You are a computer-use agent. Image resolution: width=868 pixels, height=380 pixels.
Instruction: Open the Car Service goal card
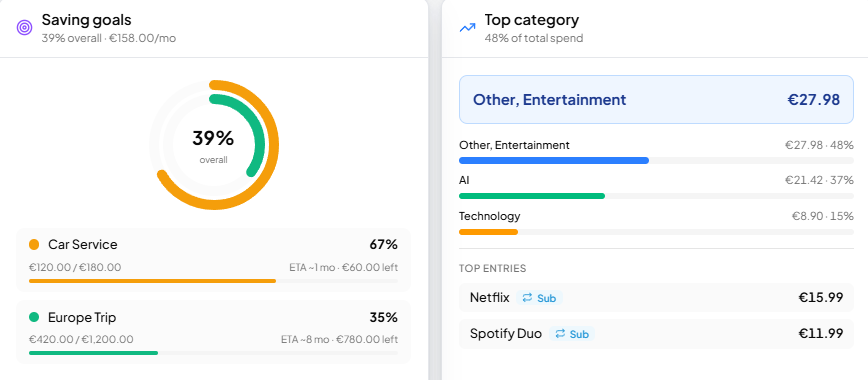213,260
